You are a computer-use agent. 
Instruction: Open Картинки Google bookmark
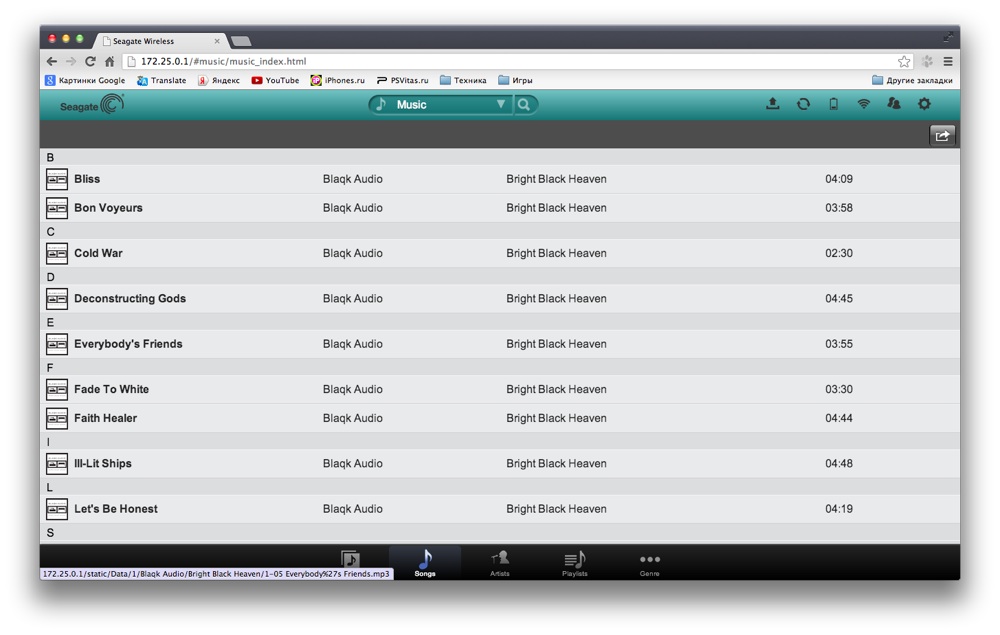(85, 80)
